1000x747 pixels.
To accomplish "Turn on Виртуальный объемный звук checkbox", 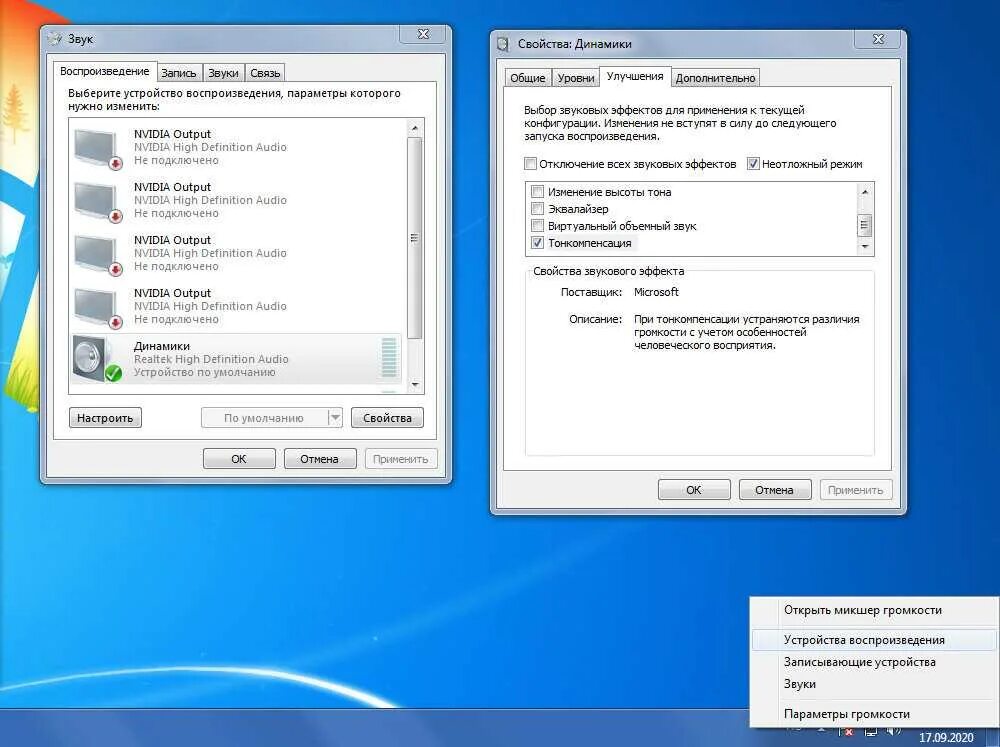I will click(538, 225).
